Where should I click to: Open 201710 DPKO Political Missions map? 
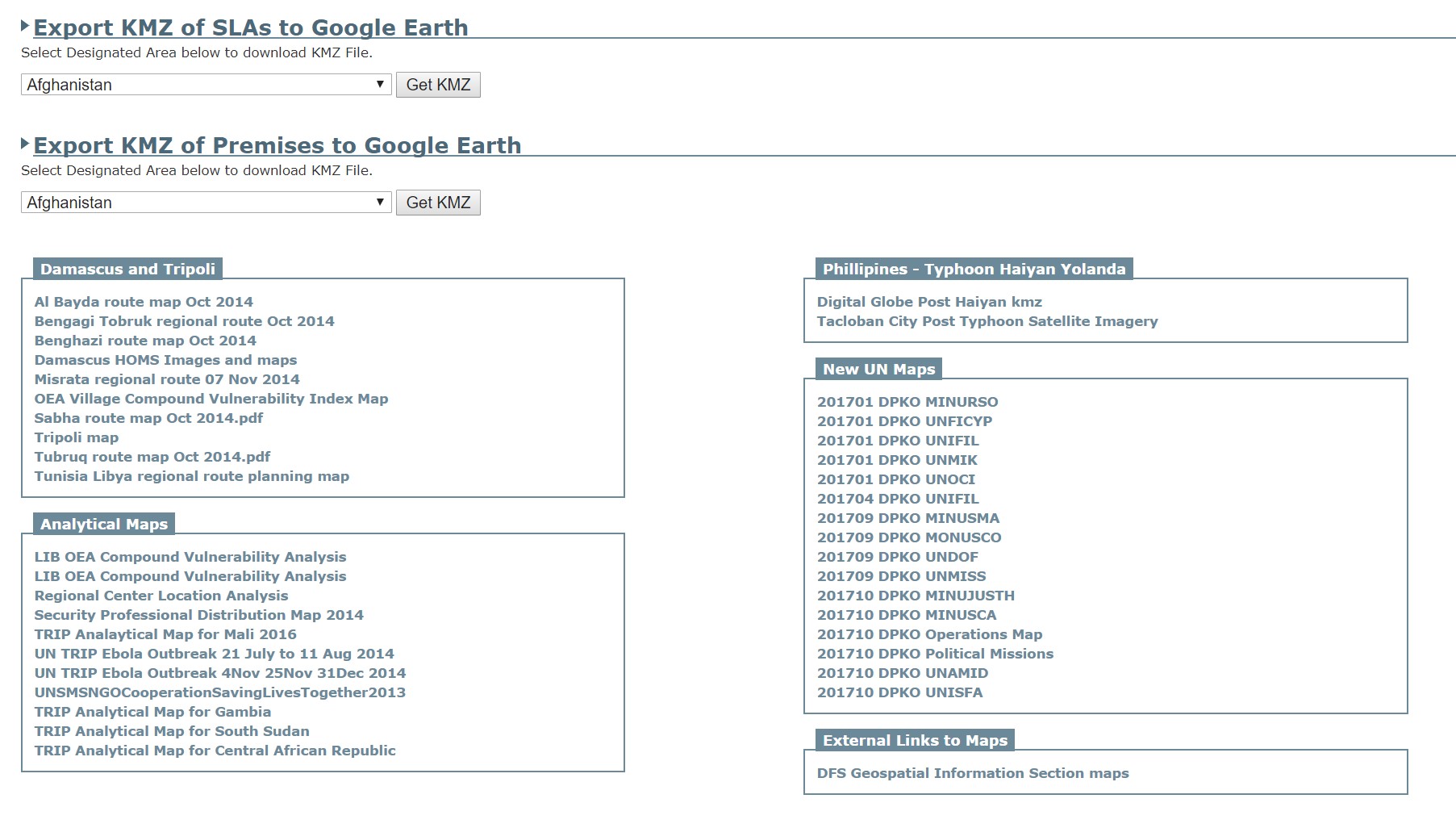pyautogui.click(x=934, y=653)
